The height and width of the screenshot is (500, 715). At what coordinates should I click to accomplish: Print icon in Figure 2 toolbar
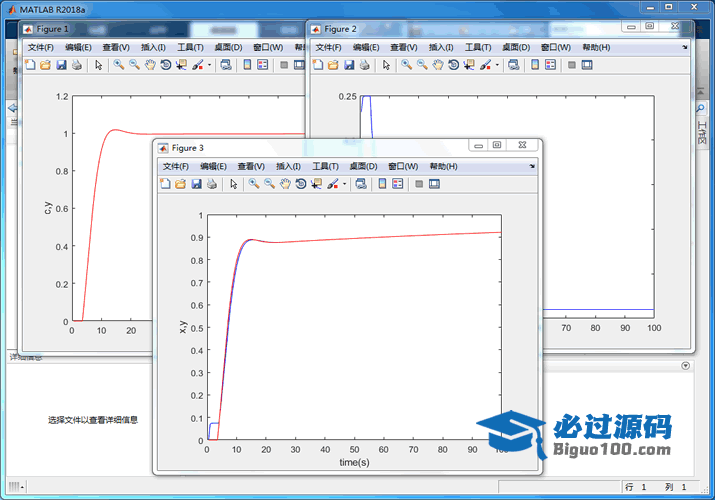coord(364,65)
